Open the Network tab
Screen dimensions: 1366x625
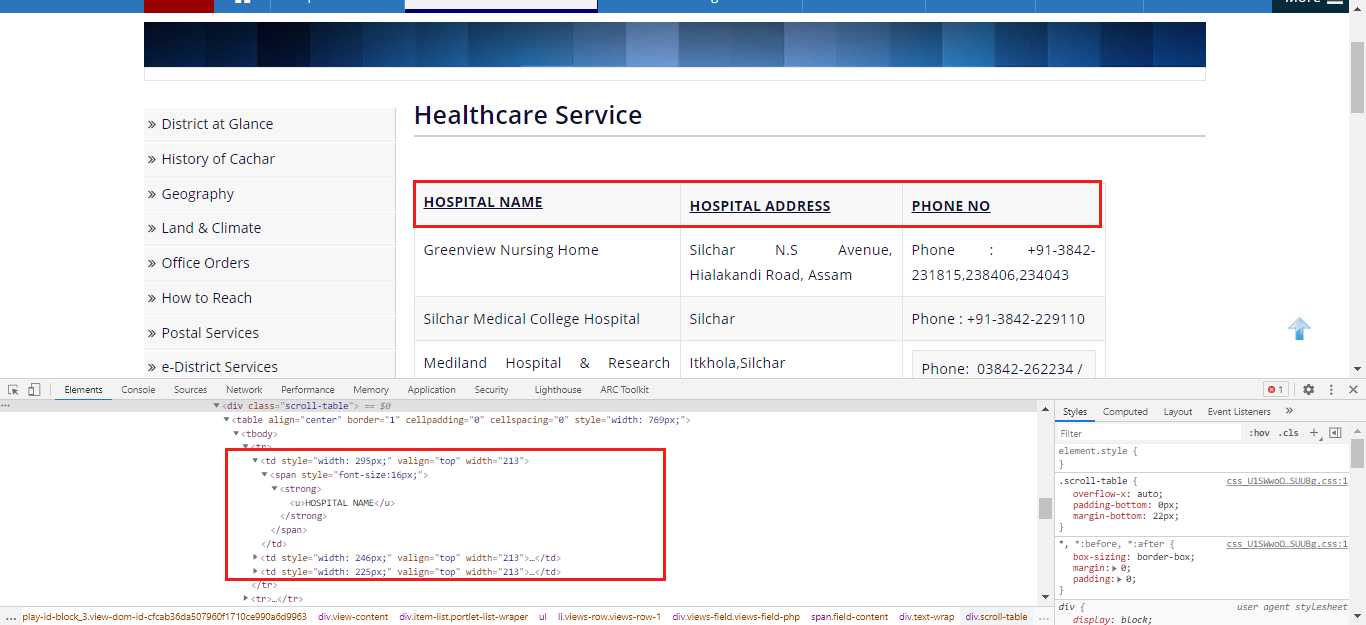(x=244, y=390)
